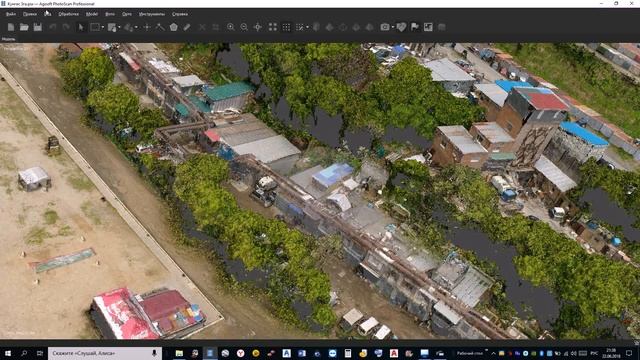Open the Справка menu

tap(180, 14)
